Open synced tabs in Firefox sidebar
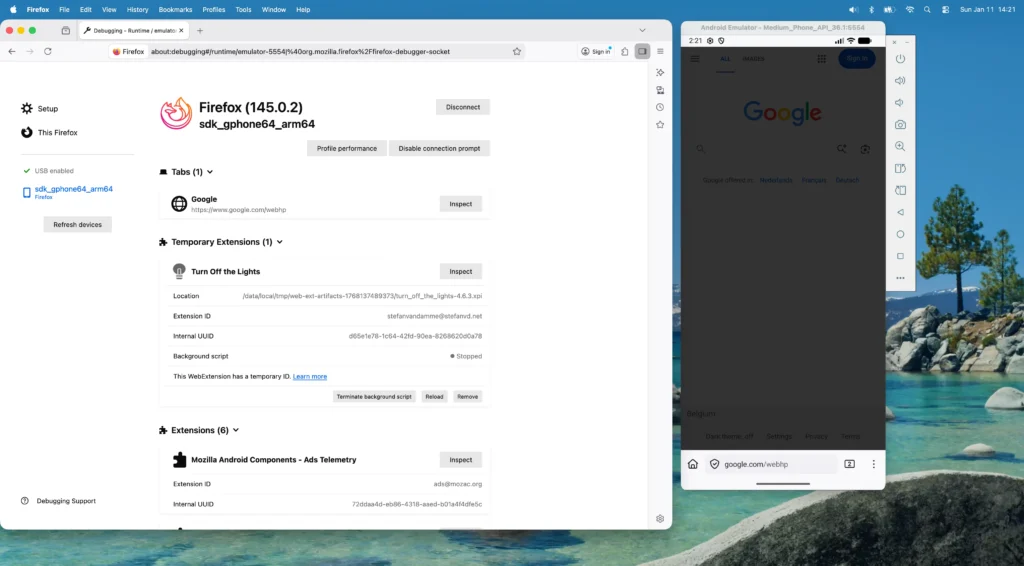 pyautogui.click(x=660, y=90)
